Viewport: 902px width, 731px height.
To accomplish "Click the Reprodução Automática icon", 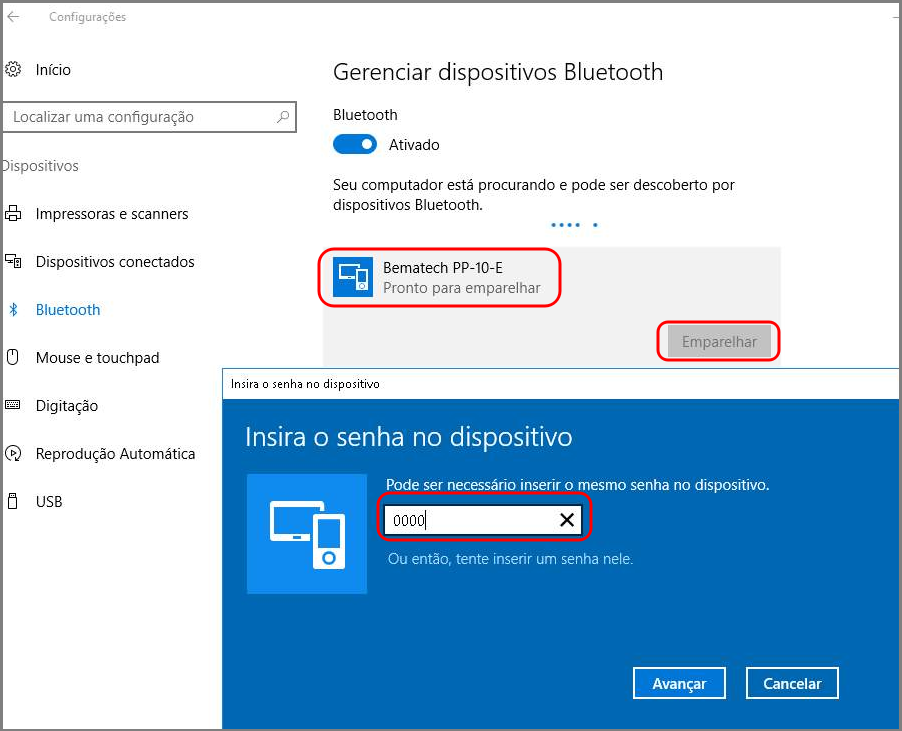I will click(x=13, y=454).
